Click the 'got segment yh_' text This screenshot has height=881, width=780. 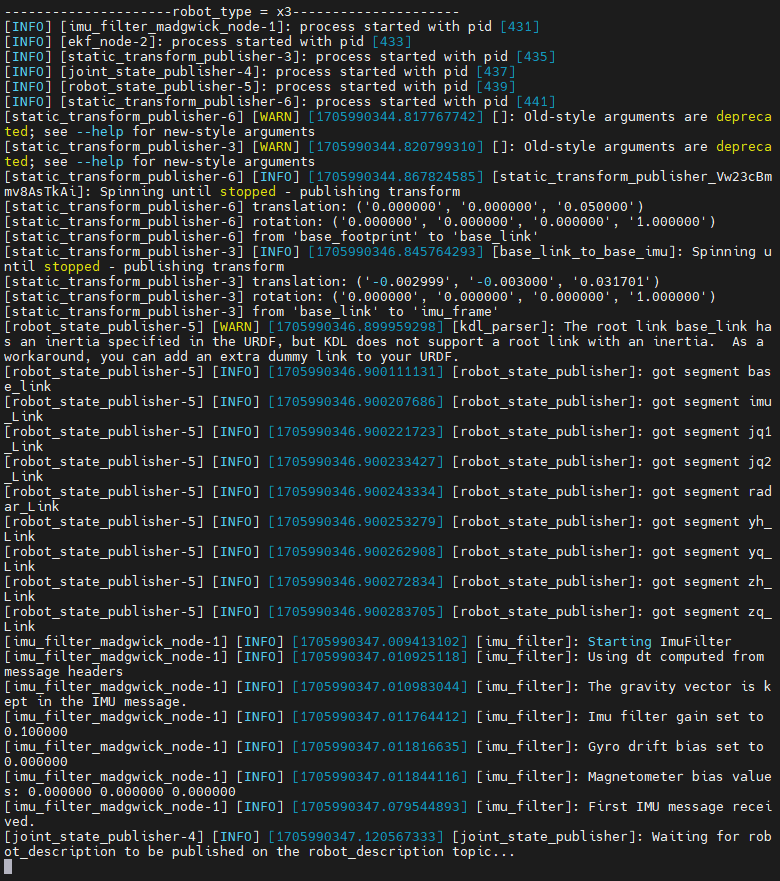point(711,521)
